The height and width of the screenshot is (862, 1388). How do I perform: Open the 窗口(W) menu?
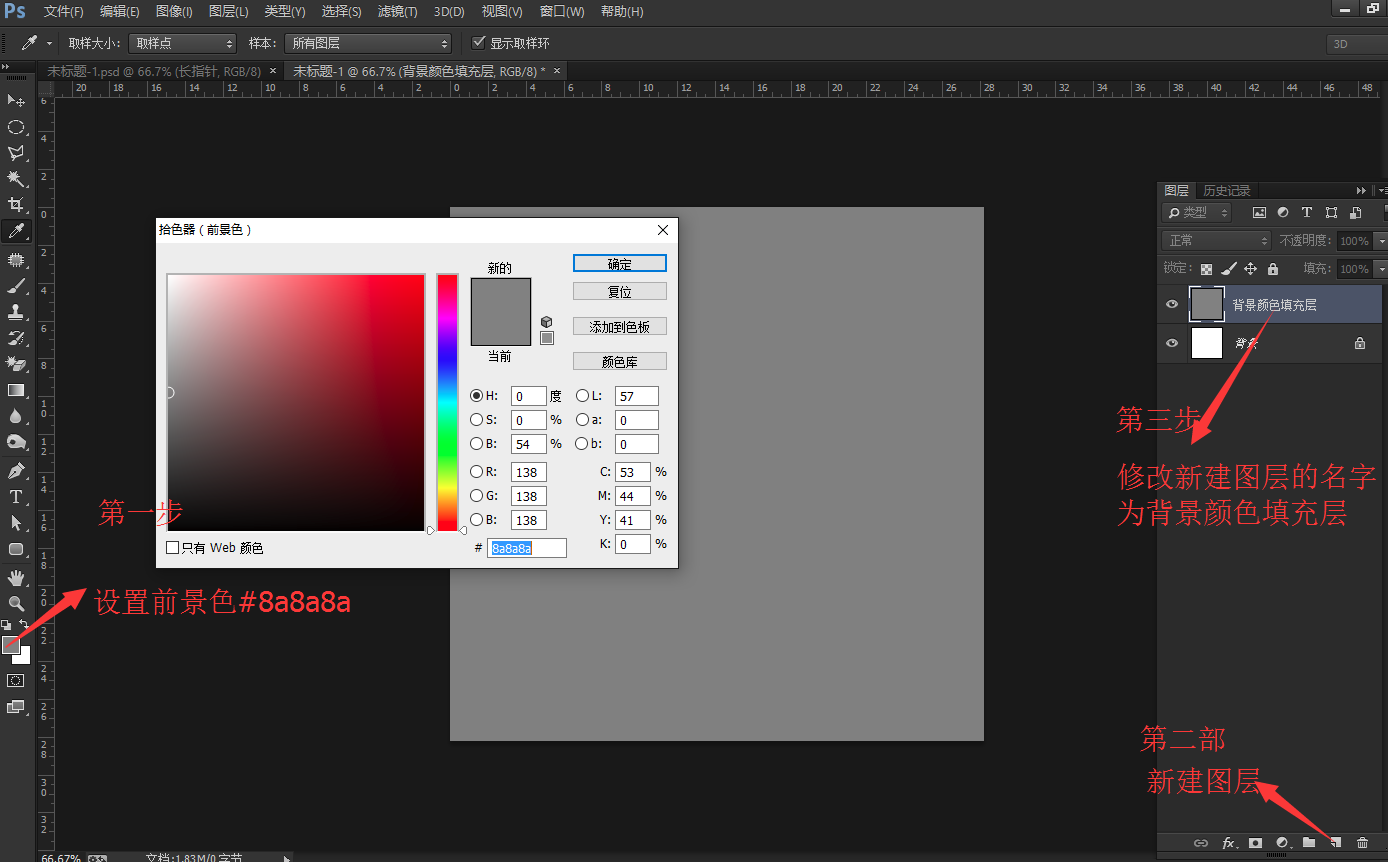[562, 12]
